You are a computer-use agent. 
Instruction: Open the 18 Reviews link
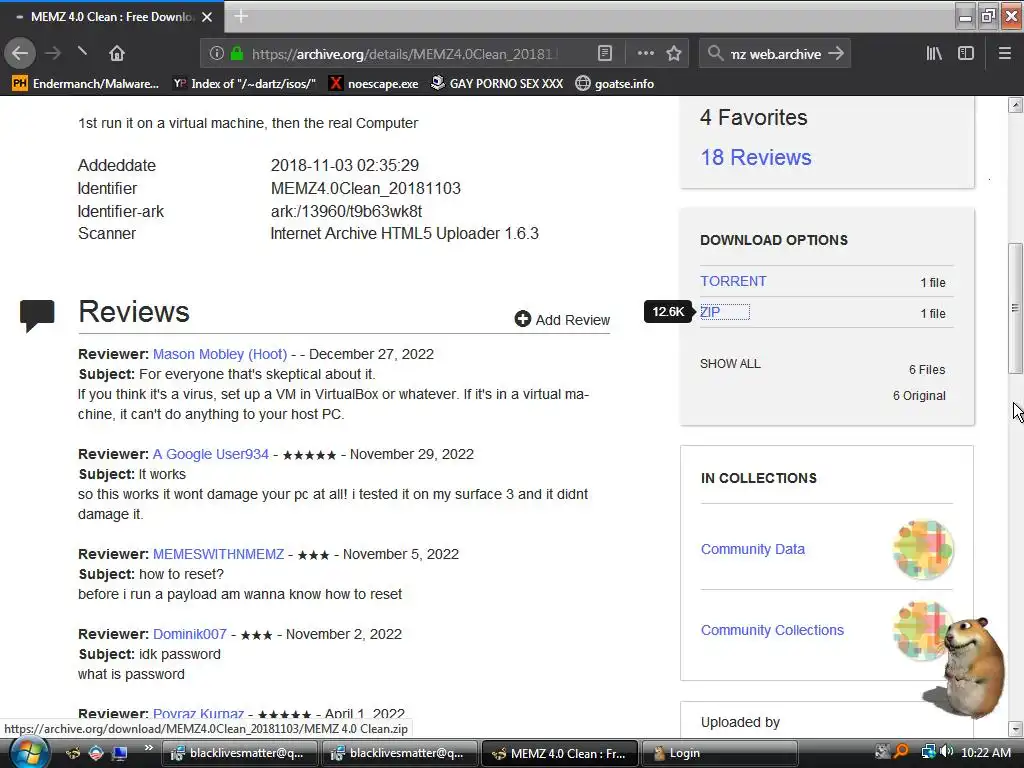coord(756,157)
